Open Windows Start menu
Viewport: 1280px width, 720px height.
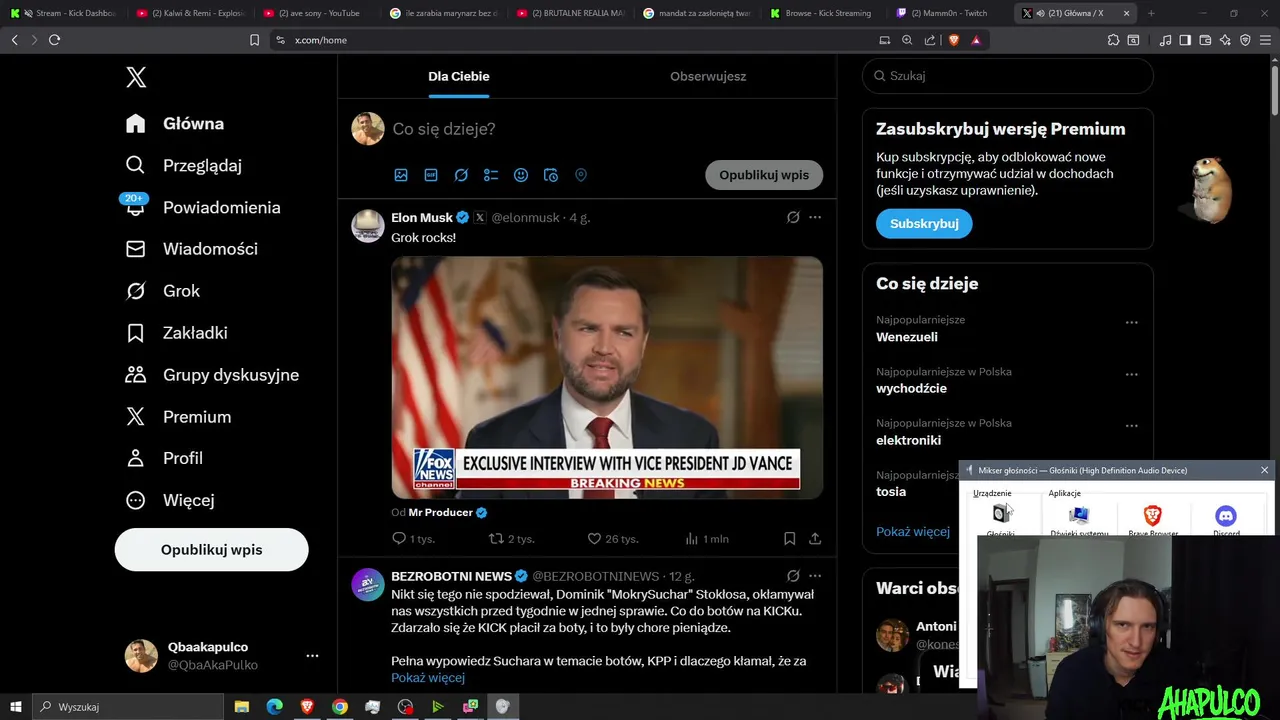pyautogui.click(x=15, y=707)
